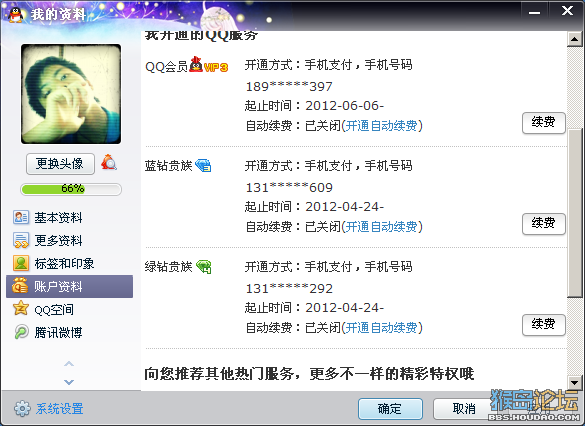The height and width of the screenshot is (426, 585).
Task: Collapse sidebar list with the up chevron
Action: 69,363
